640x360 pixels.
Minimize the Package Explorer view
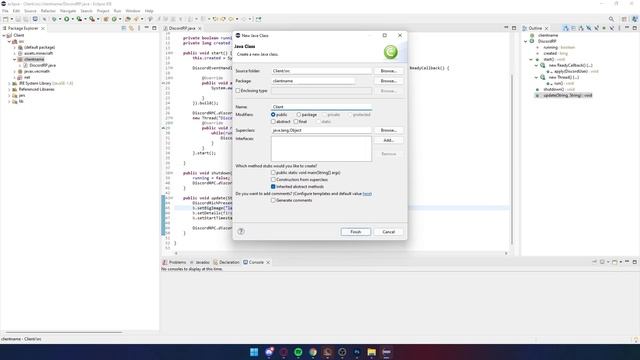[x=147, y=28]
